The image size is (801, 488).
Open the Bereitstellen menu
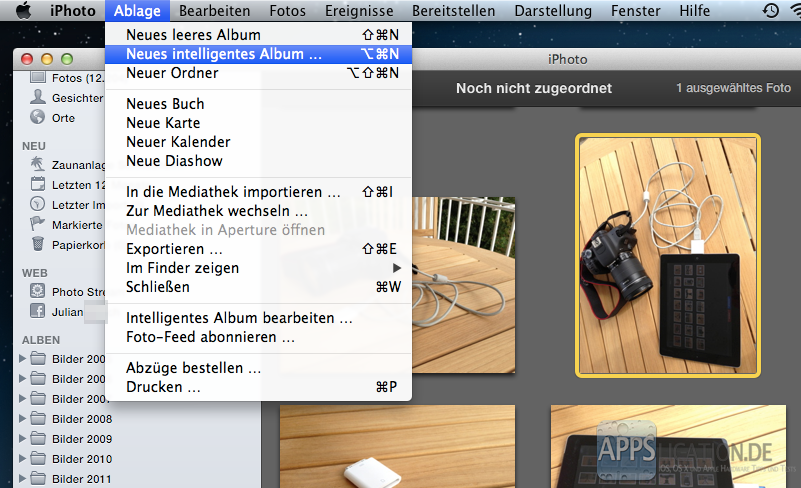pyautogui.click(x=454, y=11)
